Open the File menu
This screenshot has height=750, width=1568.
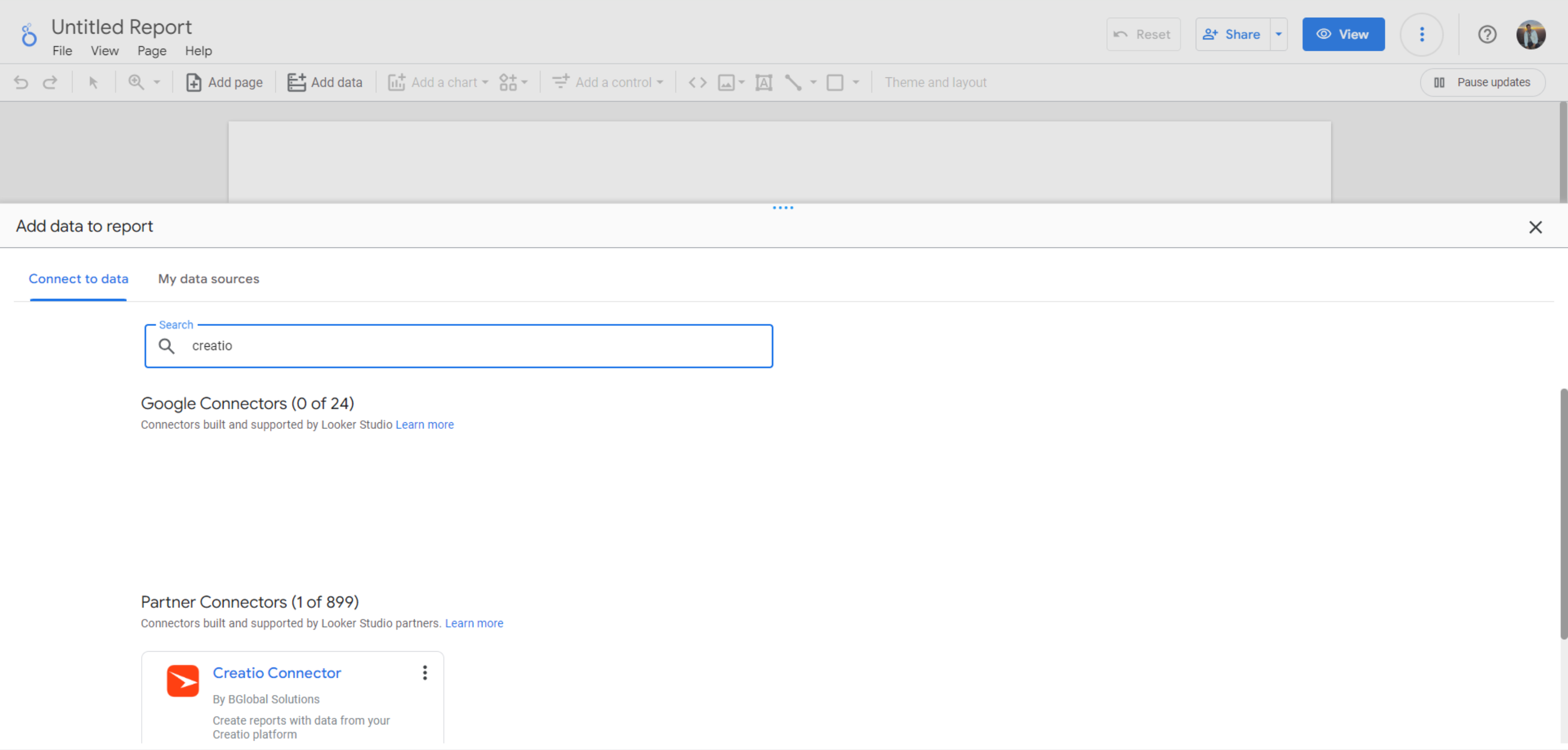tap(62, 50)
